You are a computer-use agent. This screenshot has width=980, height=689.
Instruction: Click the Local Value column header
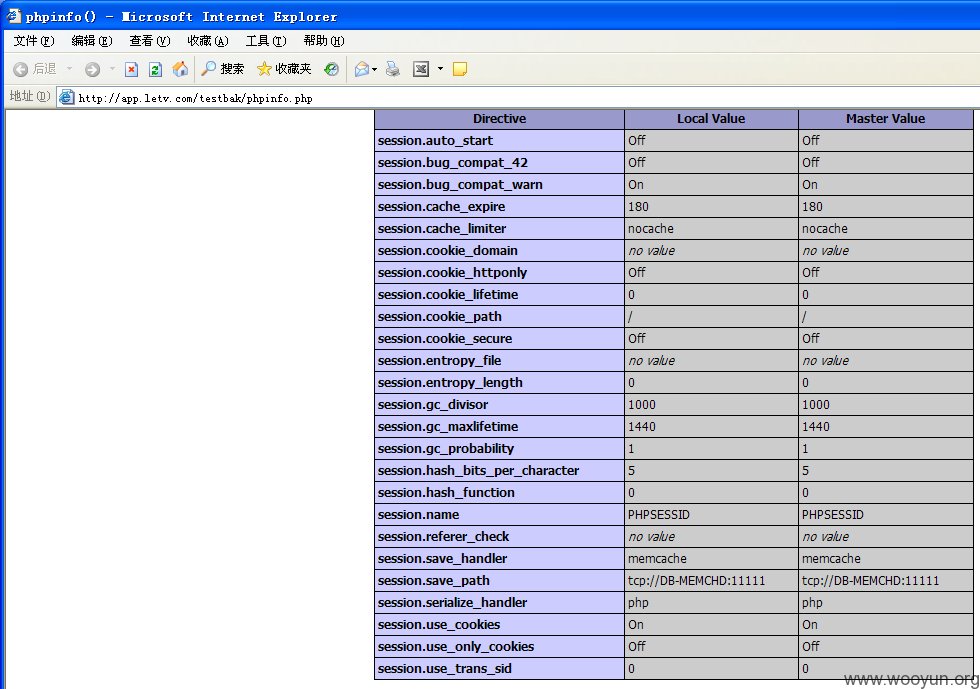click(711, 119)
